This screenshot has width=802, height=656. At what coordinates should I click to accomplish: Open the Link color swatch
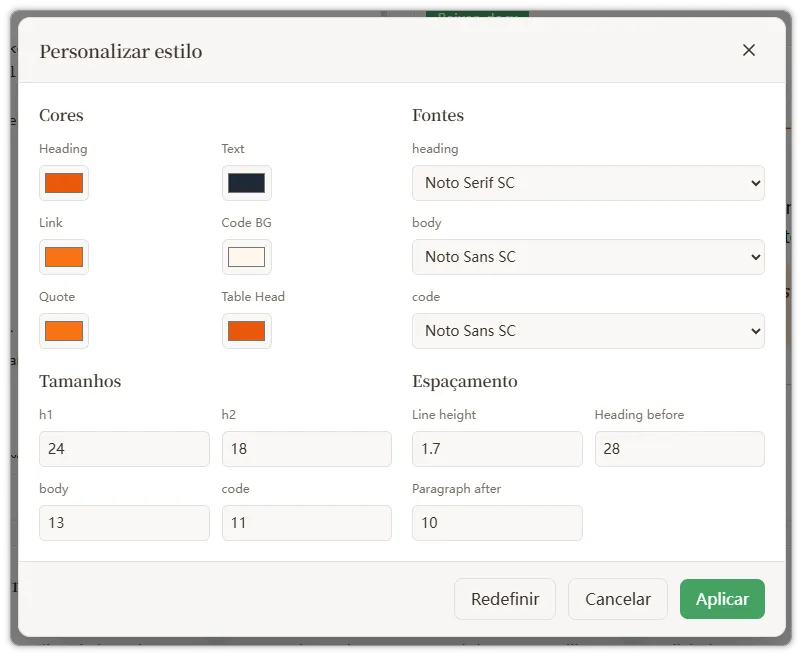click(x=64, y=257)
